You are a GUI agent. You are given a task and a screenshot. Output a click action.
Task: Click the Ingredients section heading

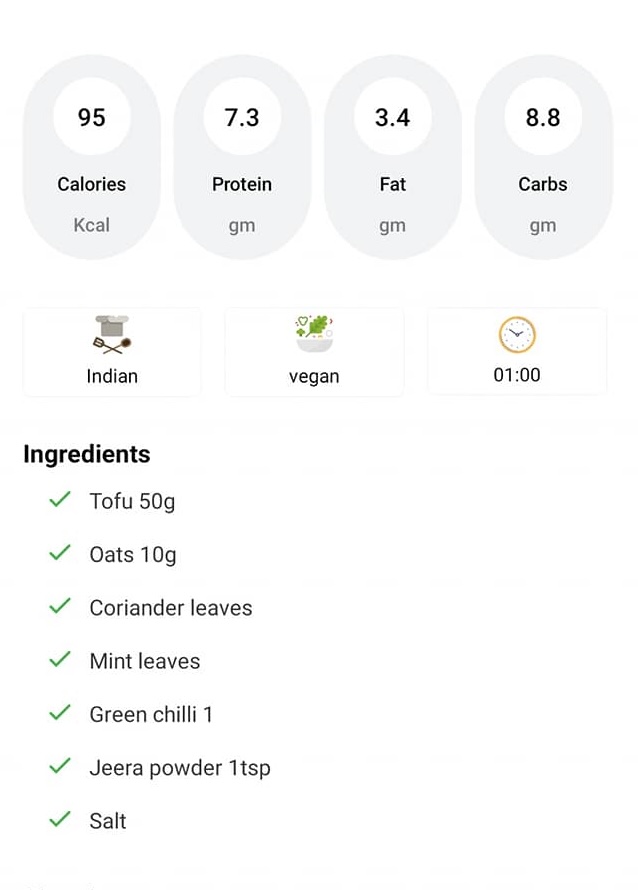87,454
